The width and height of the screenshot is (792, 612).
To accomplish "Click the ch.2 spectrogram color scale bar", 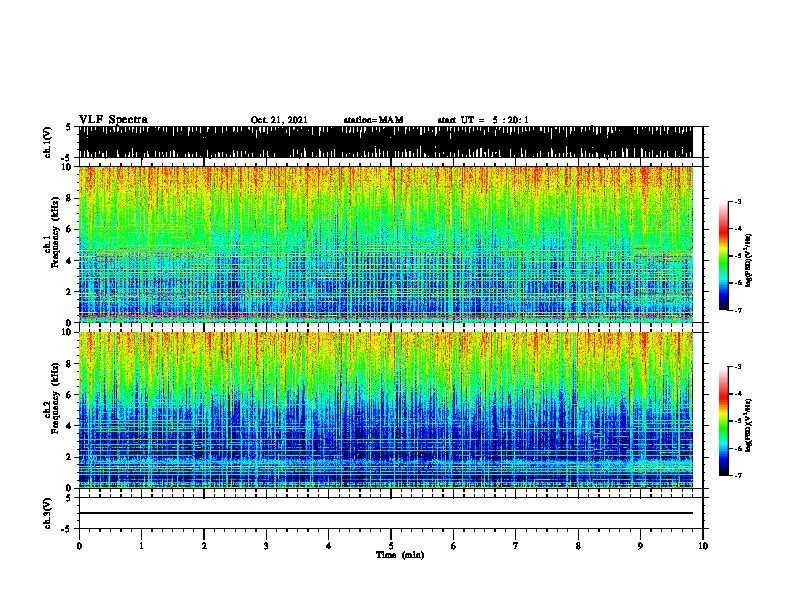I will click(x=723, y=421).
